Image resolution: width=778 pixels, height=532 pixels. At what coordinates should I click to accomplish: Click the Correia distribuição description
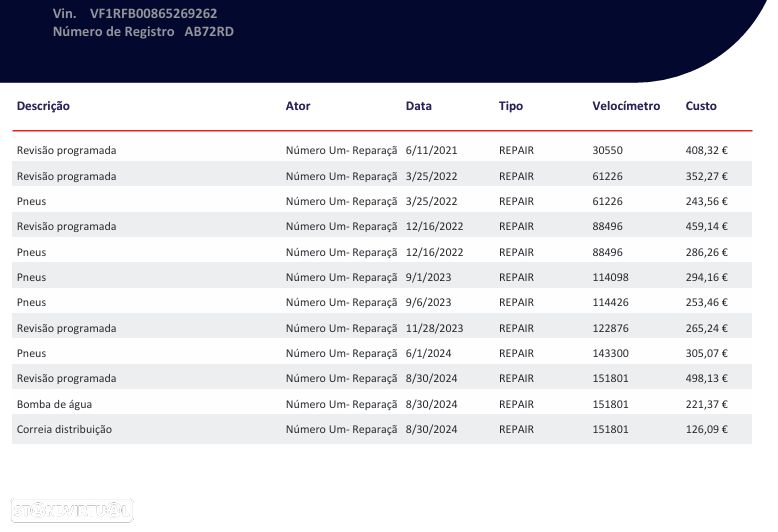[64, 429]
